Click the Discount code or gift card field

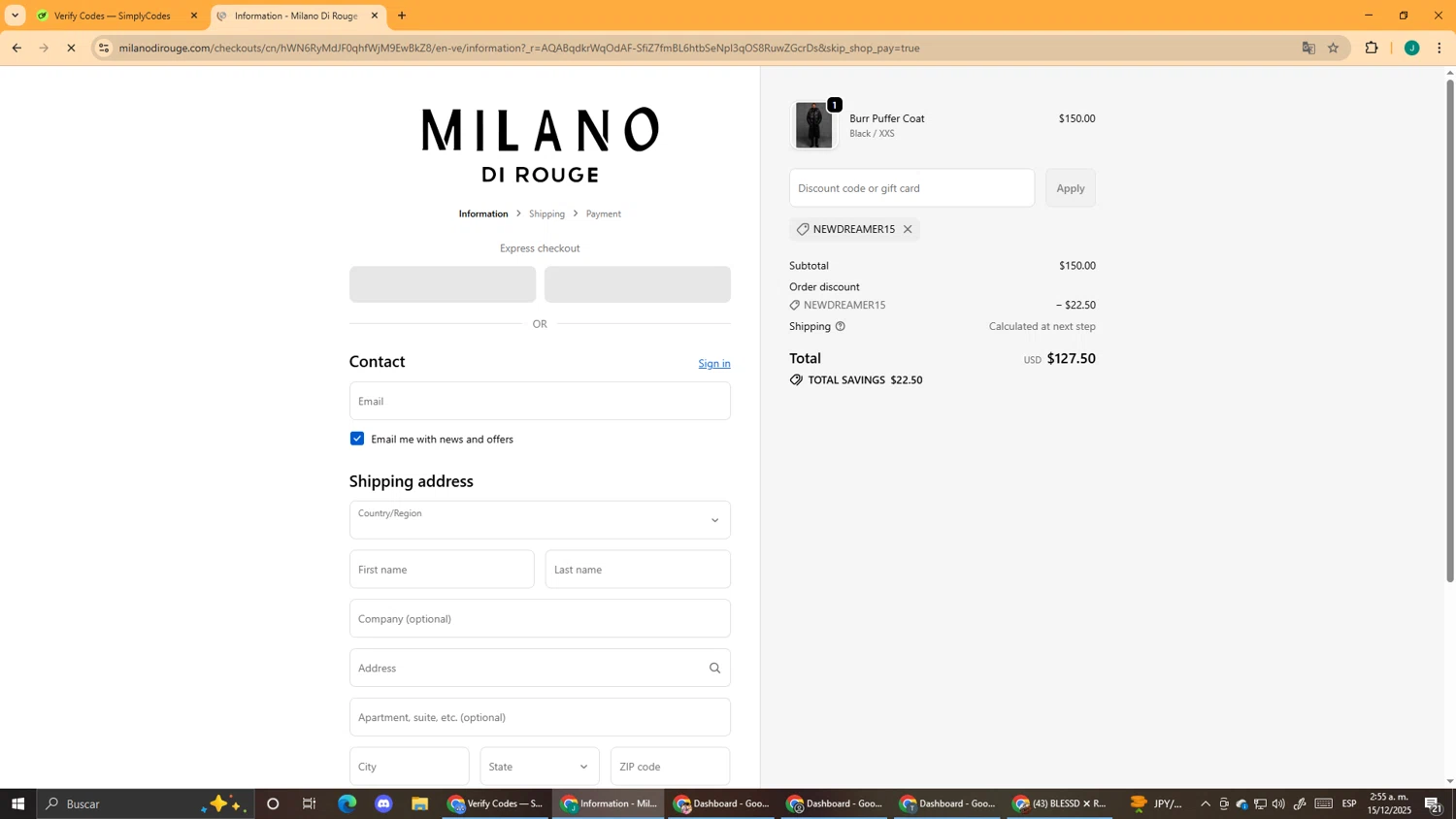click(x=911, y=188)
